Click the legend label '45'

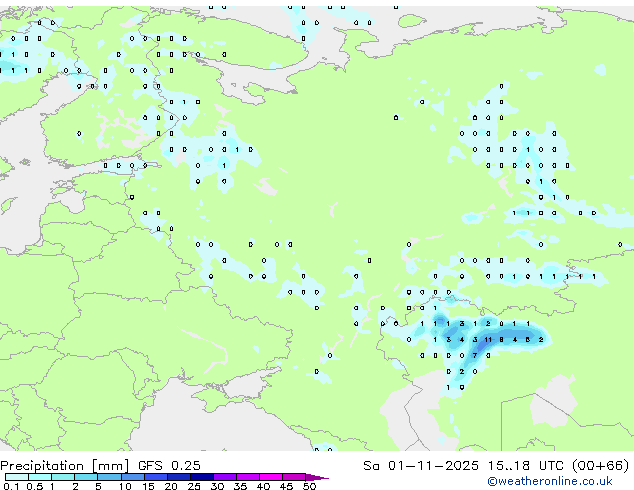tap(286, 486)
